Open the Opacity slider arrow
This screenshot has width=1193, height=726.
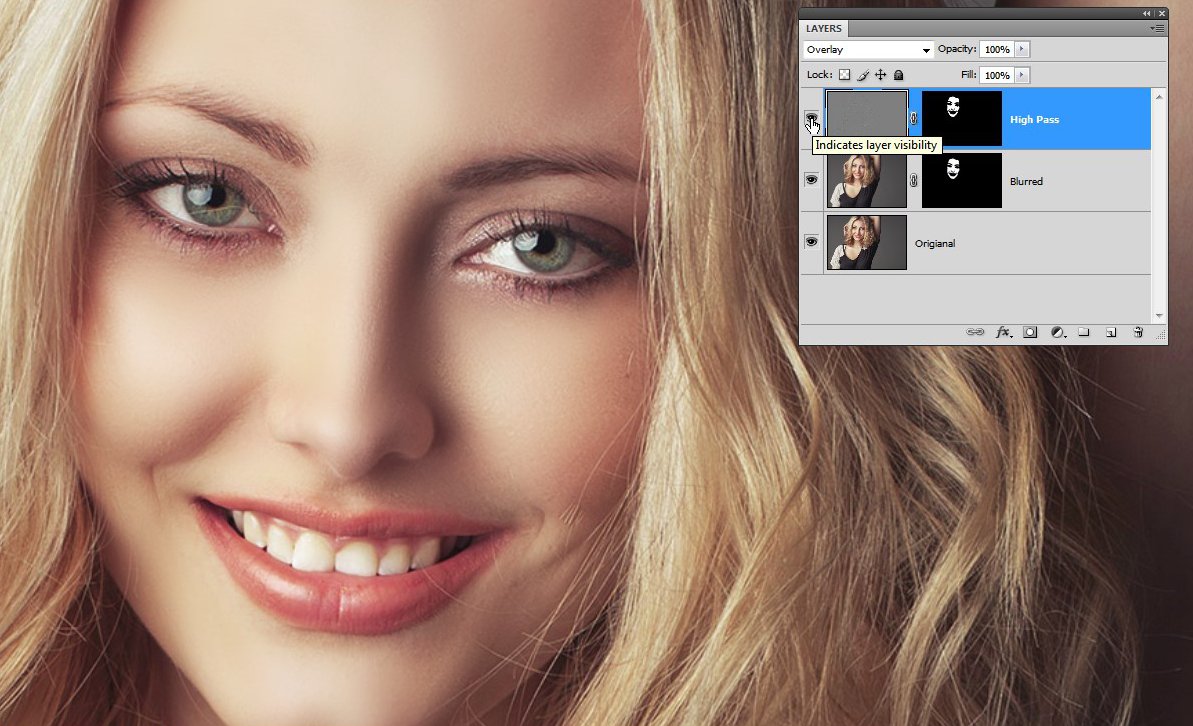click(1022, 49)
